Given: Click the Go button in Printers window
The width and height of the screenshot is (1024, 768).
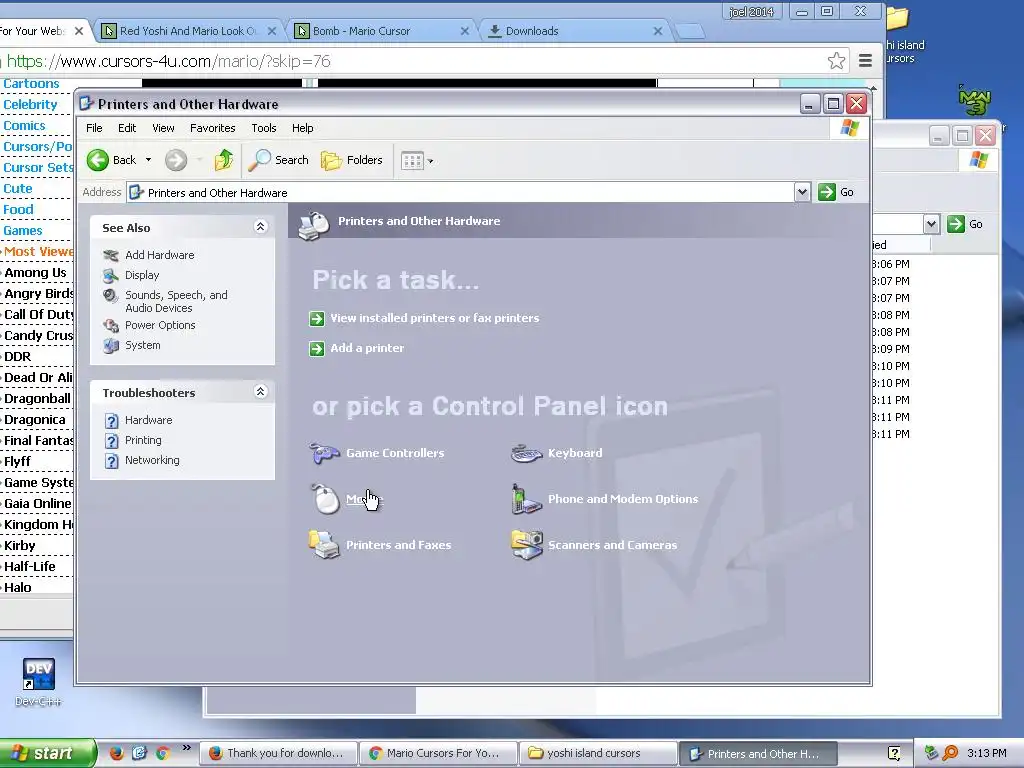Looking at the screenshot, I should coord(837,192).
